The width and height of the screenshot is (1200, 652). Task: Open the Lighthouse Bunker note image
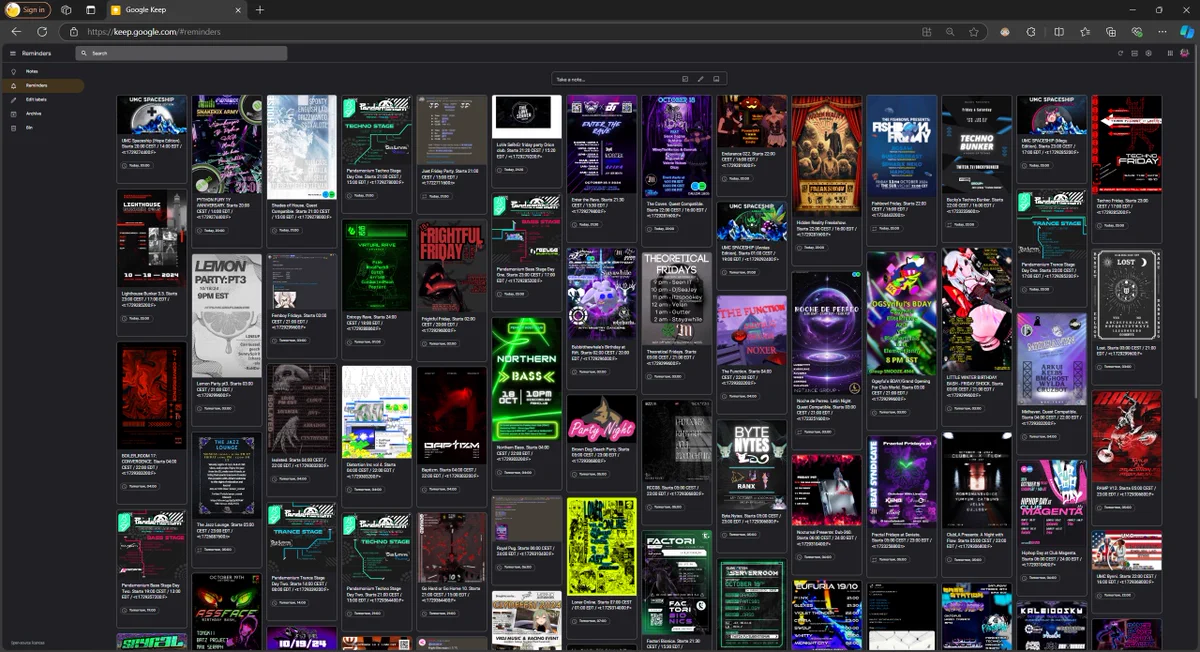(x=152, y=238)
